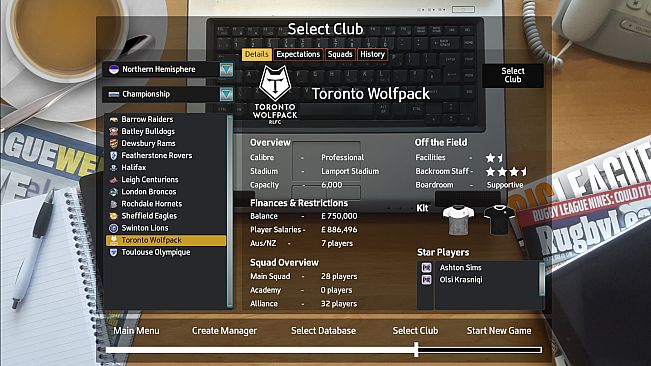
Task: Go back to Main Menu
Action: (x=136, y=331)
